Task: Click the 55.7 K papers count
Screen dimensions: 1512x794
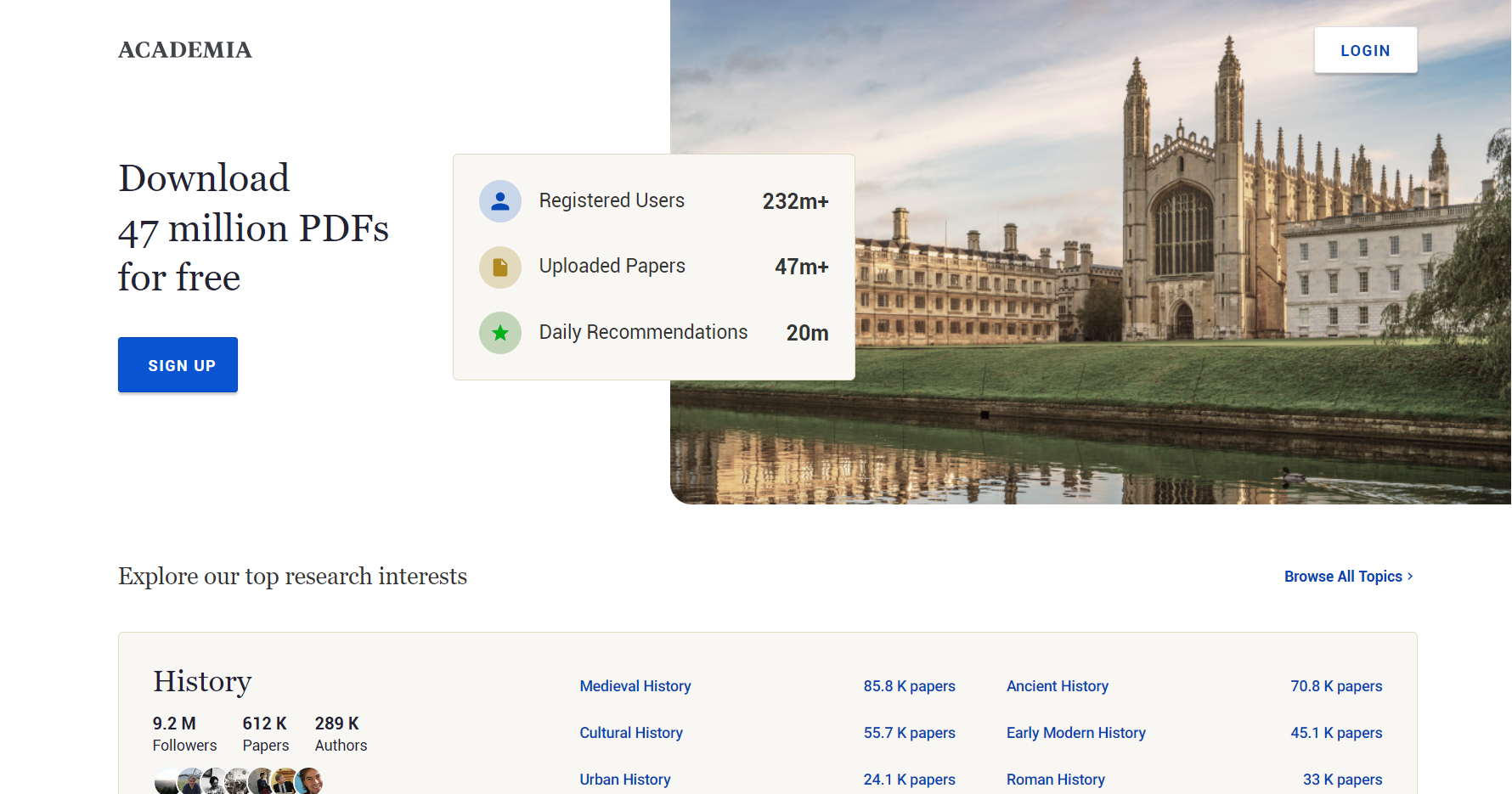Action: click(x=910, y=733)
